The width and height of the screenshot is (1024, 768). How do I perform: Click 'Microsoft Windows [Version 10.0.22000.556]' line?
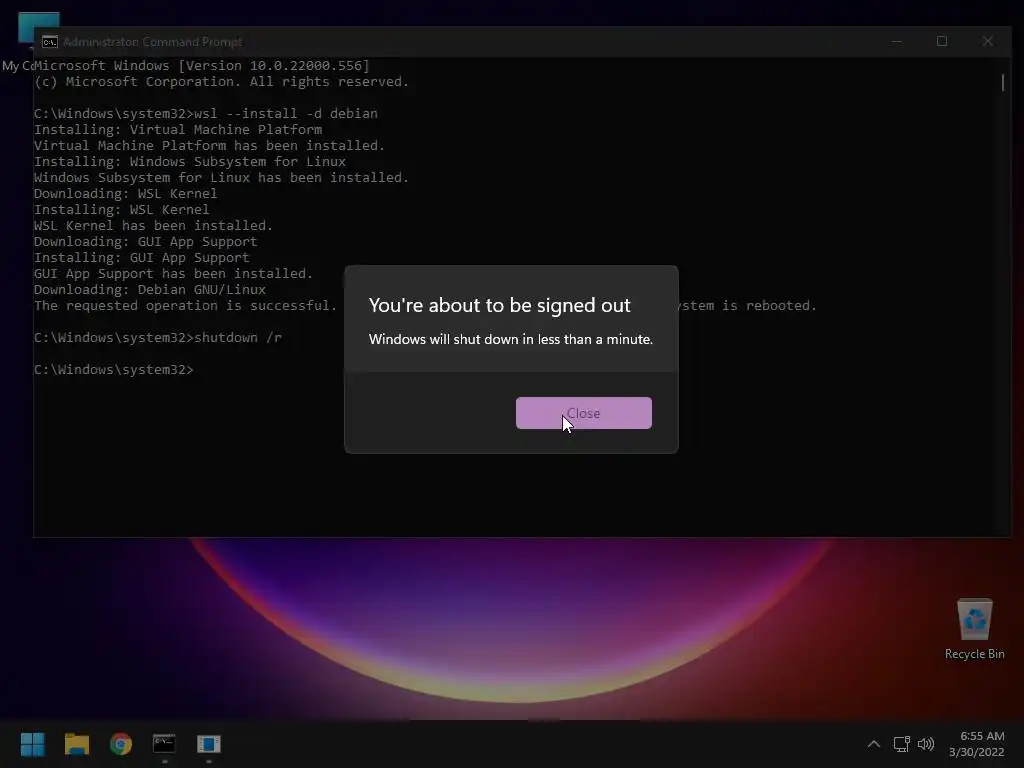202,65
